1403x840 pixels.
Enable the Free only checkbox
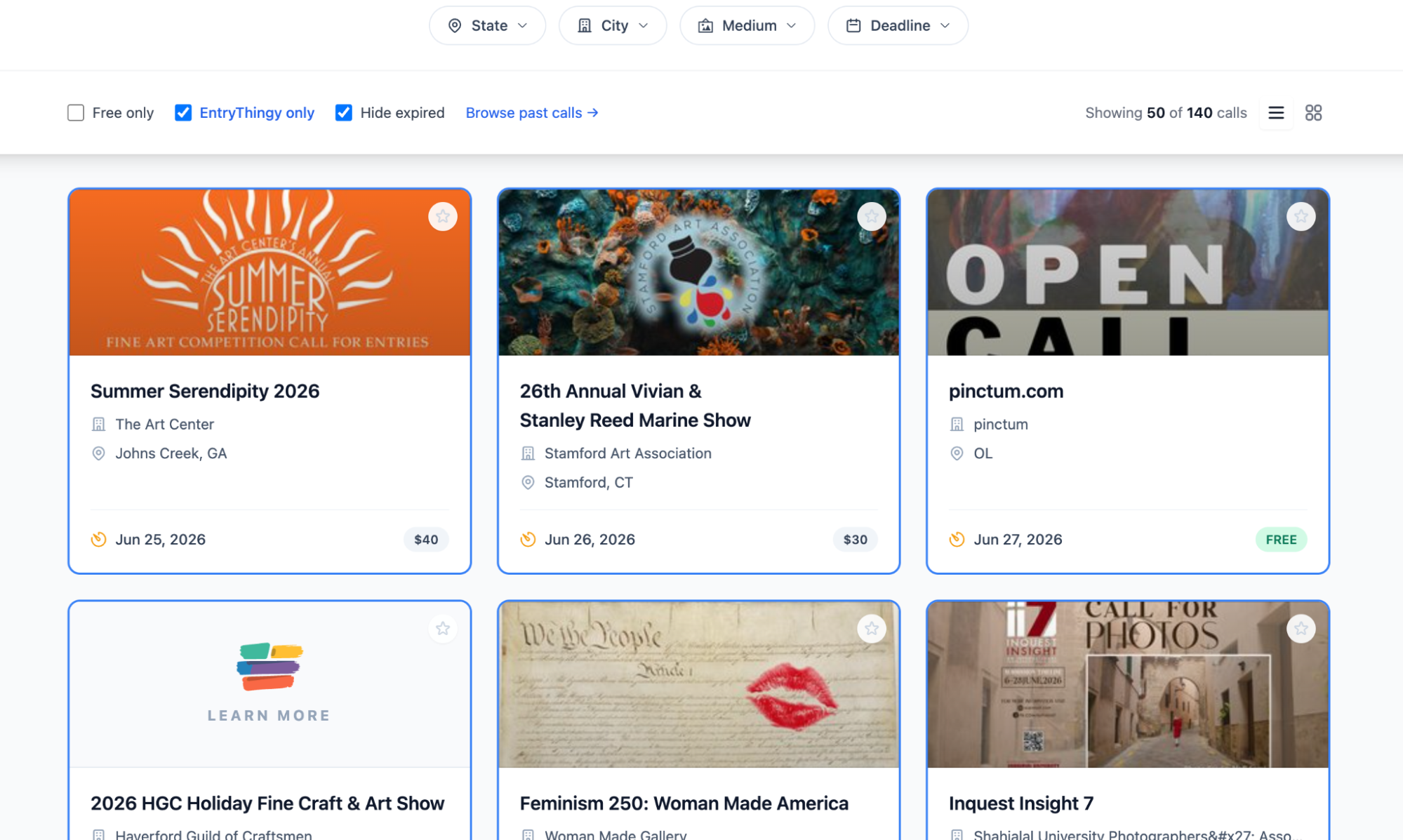pos(76,113)
